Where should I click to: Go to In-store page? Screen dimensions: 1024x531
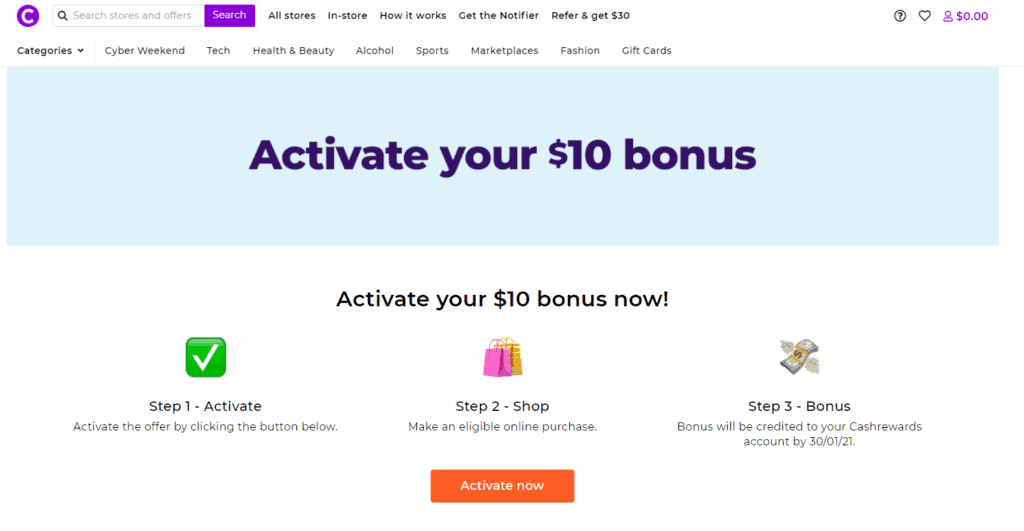[347, 16]
